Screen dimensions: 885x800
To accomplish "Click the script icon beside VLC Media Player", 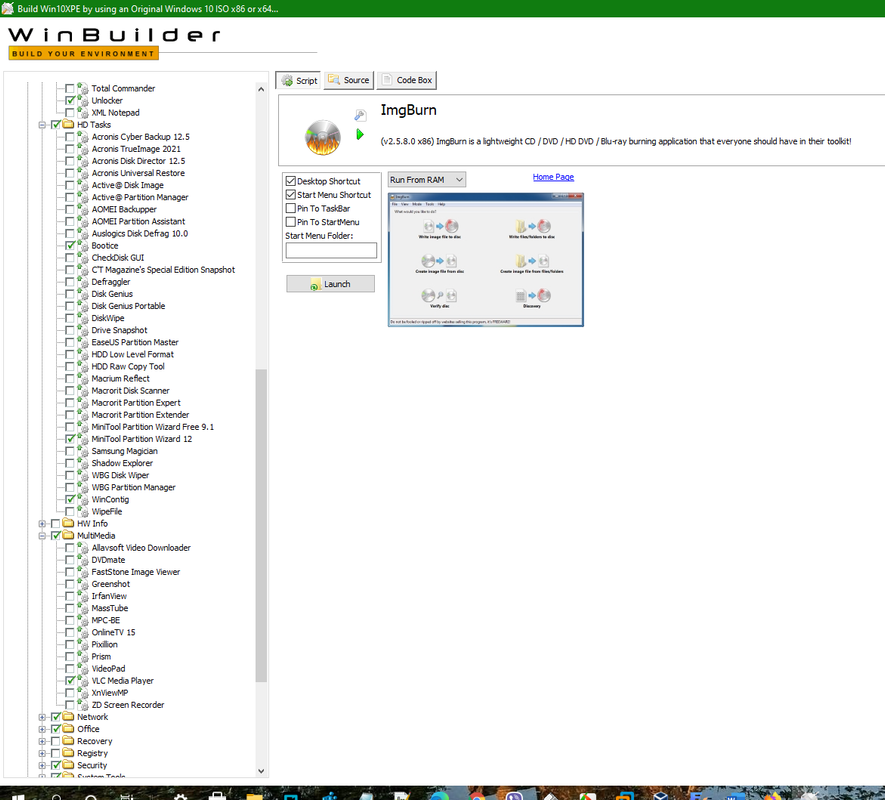I will (x=83, y=680).
